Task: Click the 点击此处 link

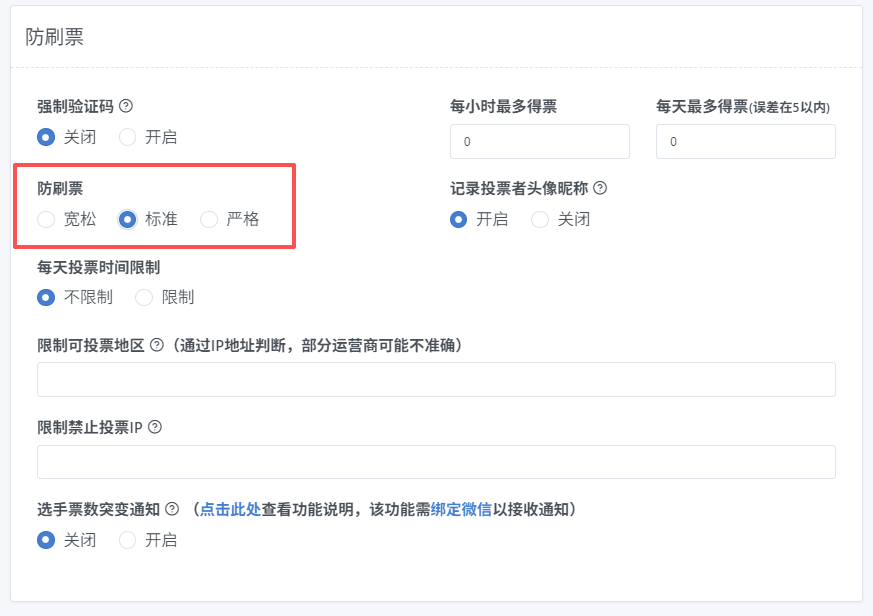Action: [x=230, y=509]
